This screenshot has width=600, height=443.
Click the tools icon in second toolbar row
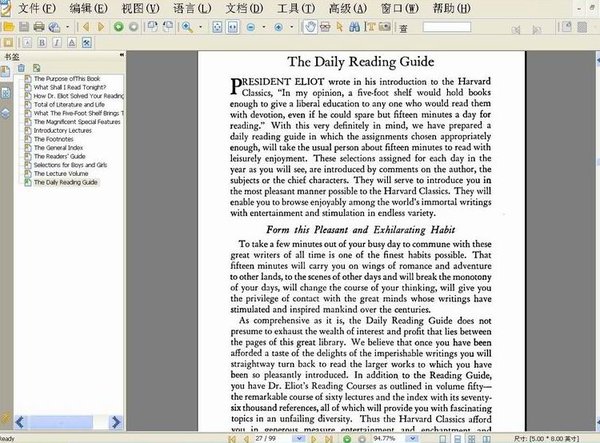point(86,43)
